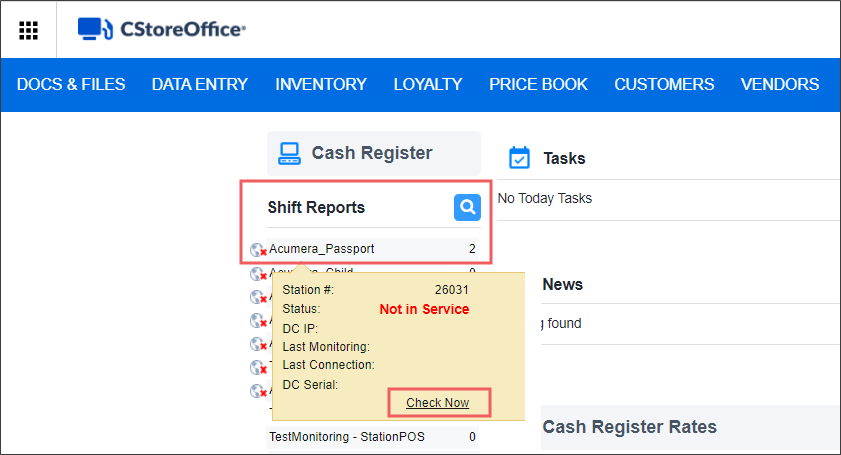Click the CStoreOffice logo
841x455 pixels.
coord(162,30)
